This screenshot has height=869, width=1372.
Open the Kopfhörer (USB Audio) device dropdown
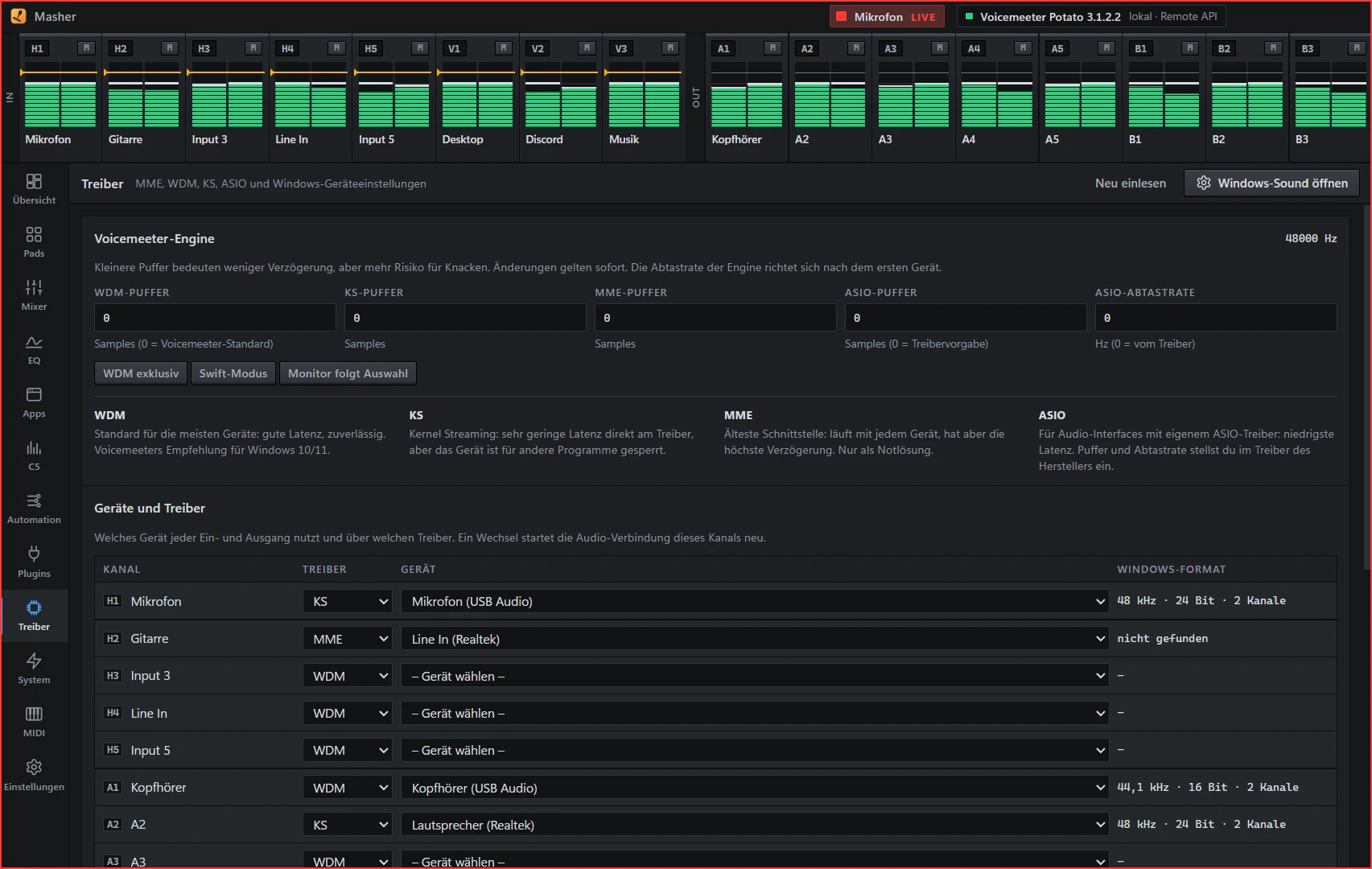(x=755, y=788)
